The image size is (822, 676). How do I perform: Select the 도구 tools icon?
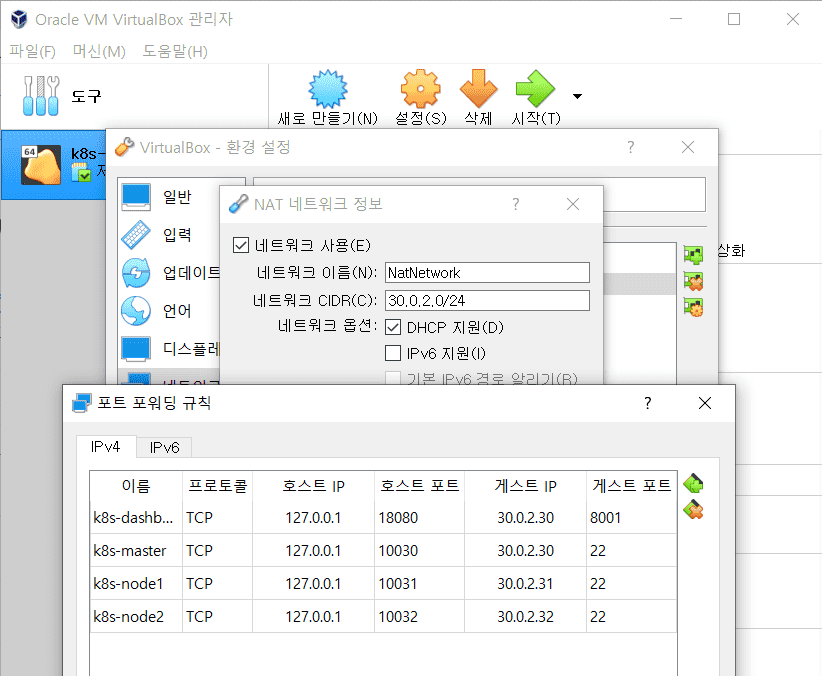(x=41, y=95)
